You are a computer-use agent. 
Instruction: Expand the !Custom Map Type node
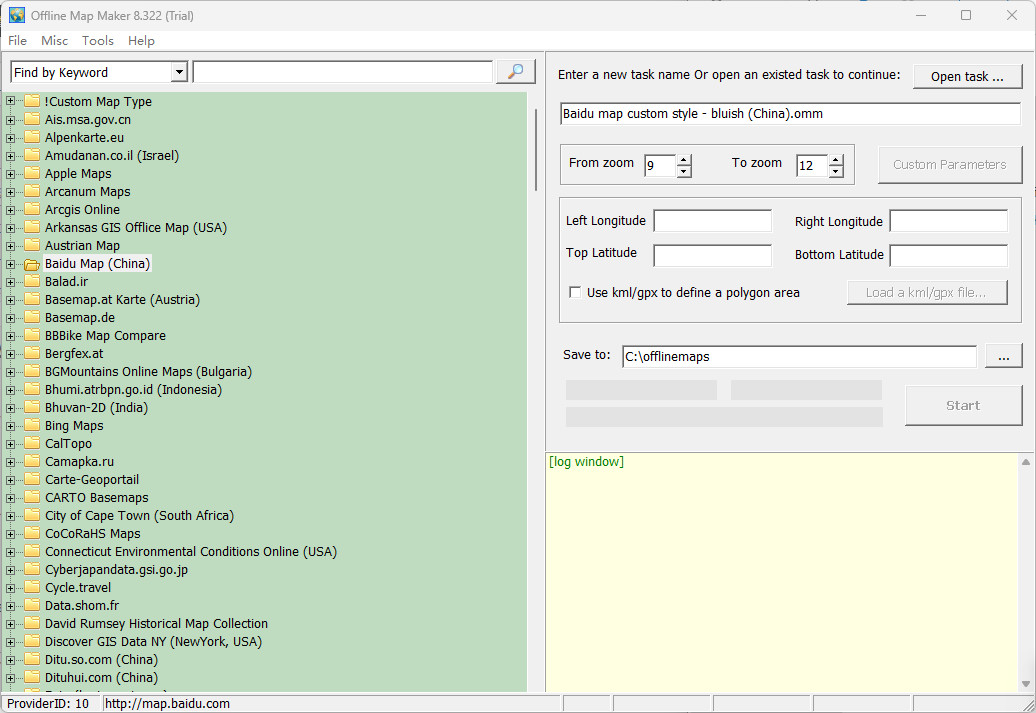tap(10, 102)
